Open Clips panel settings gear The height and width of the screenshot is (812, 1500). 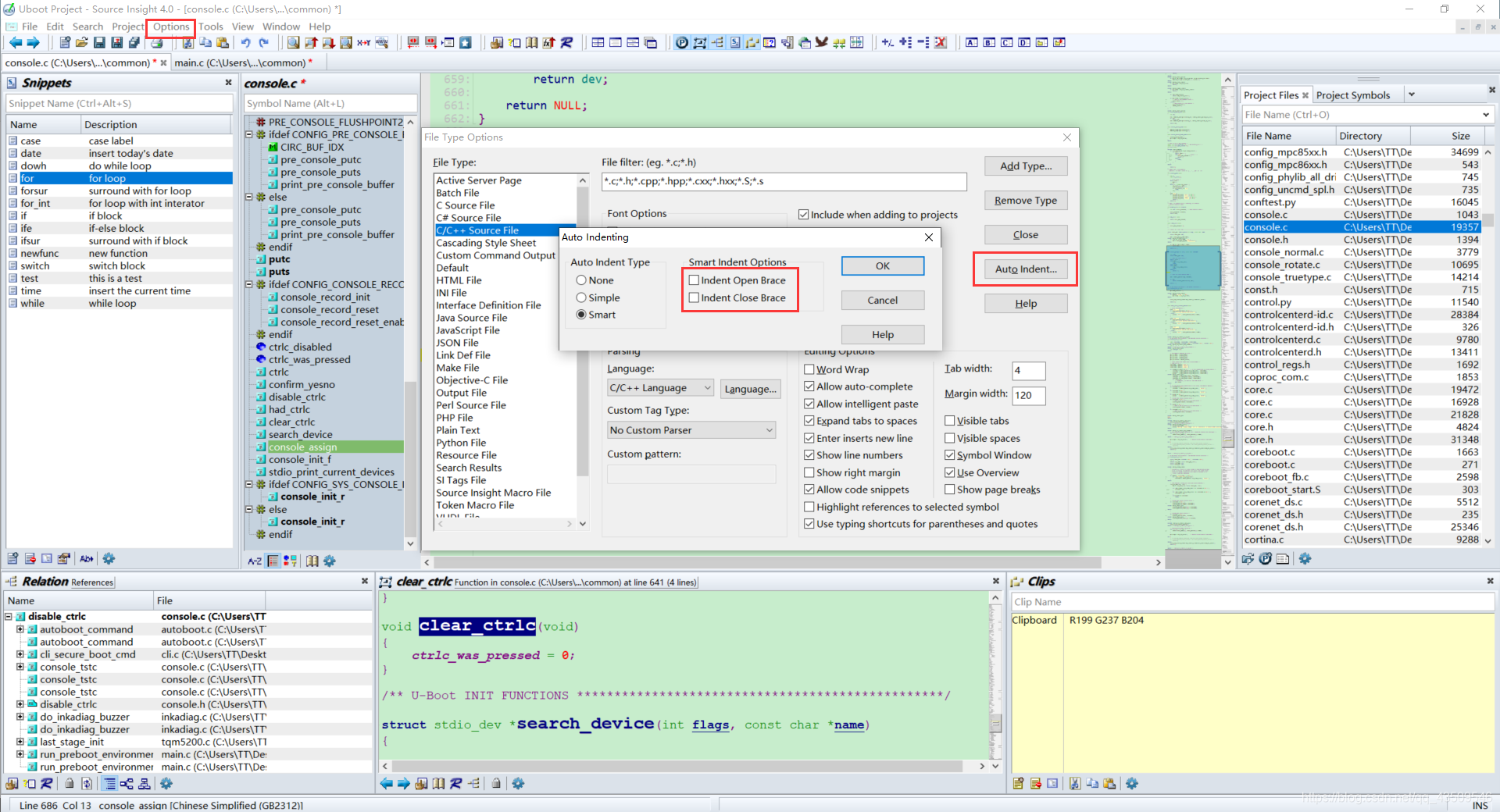(x=1132, y=783)
